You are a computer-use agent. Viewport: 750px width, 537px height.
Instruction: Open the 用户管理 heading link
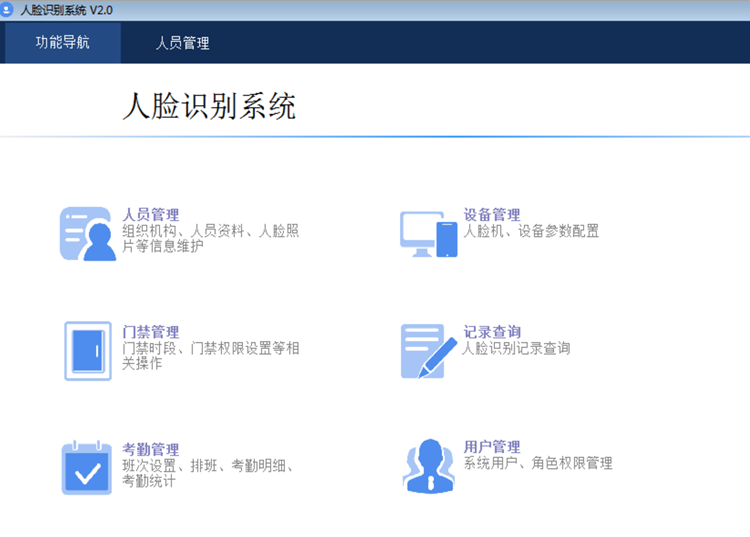point(492,447)
